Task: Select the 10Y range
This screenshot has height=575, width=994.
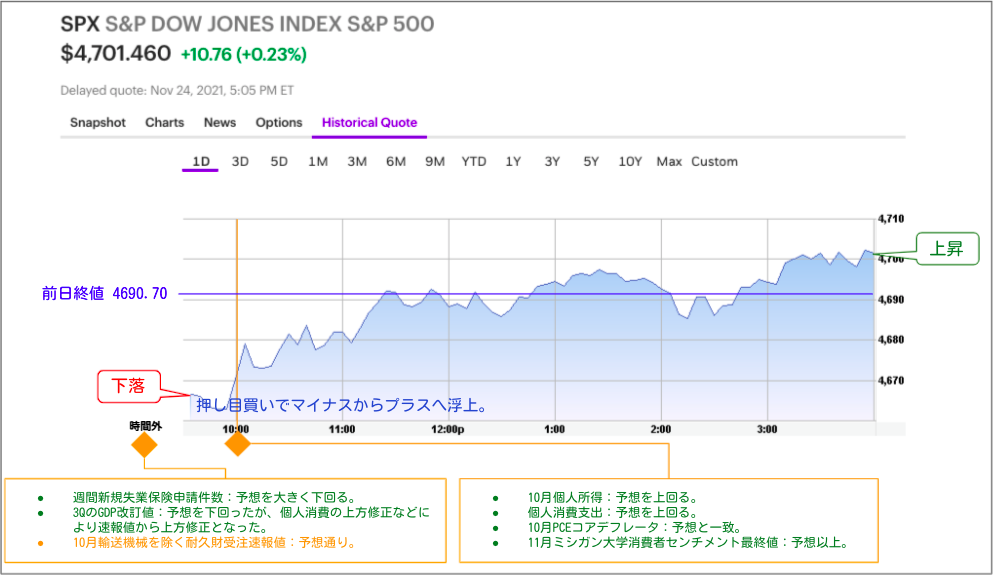Action: 630,162
